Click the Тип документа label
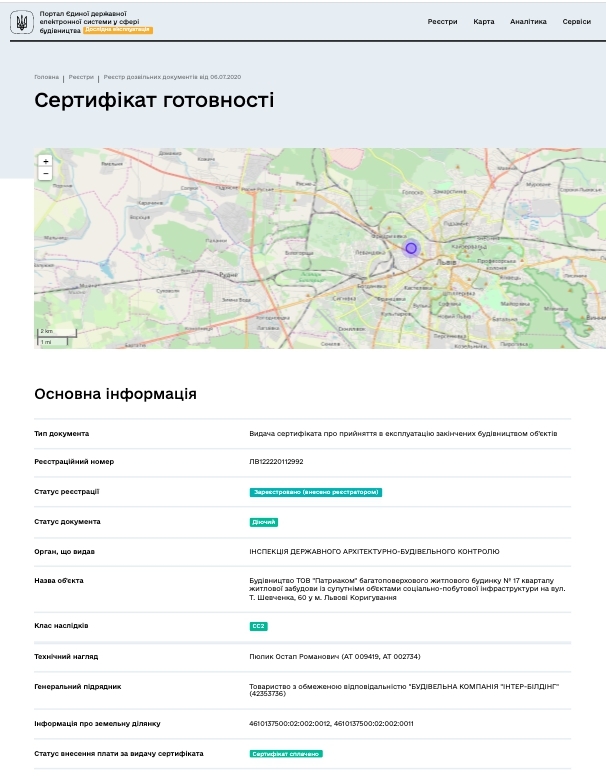This screenshot has height=777, width=606. click(61, 434)
